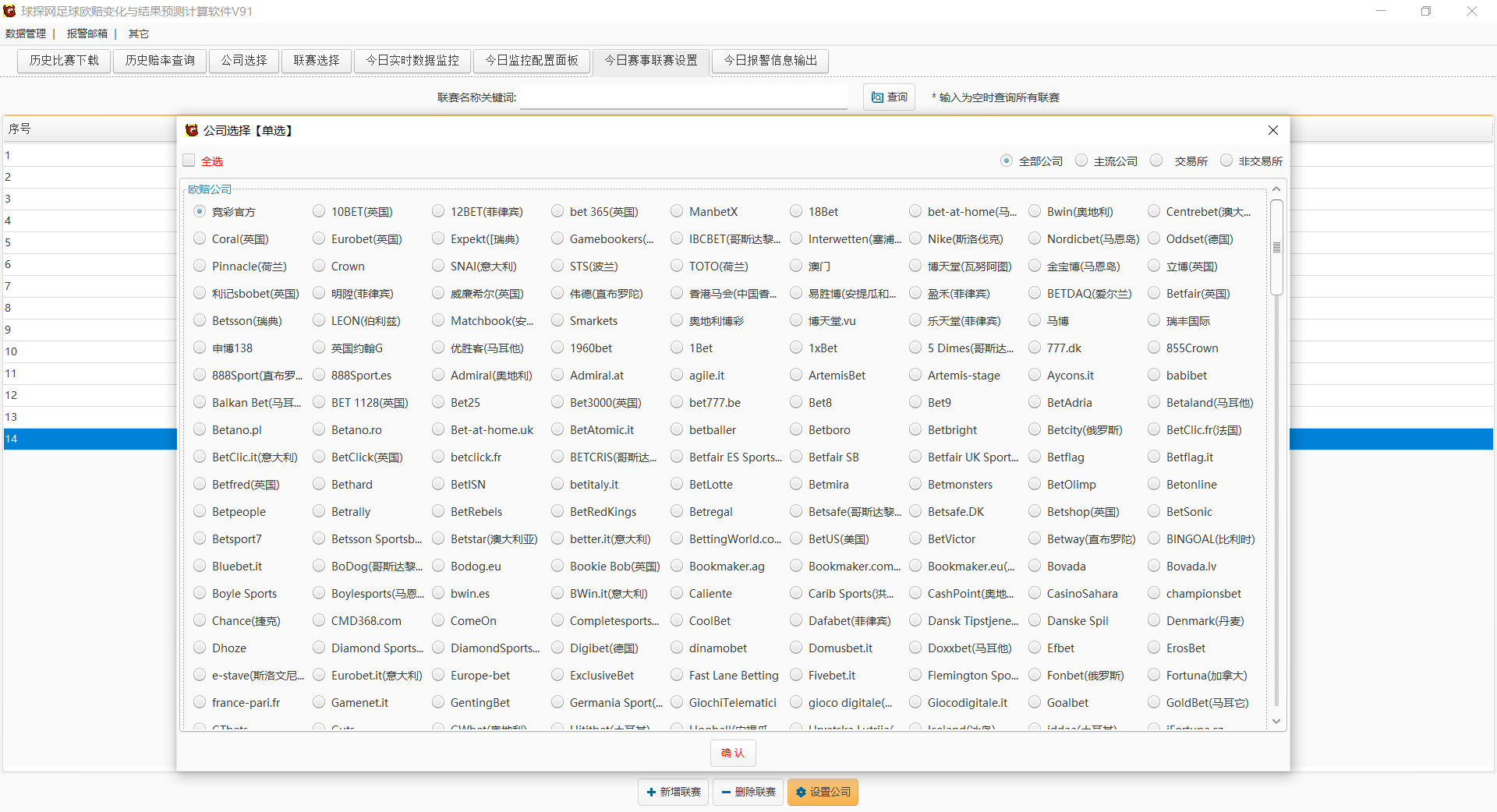
Task: Open the 数据管理 menu
Action: pyautogui.click(x=26, y=34)
